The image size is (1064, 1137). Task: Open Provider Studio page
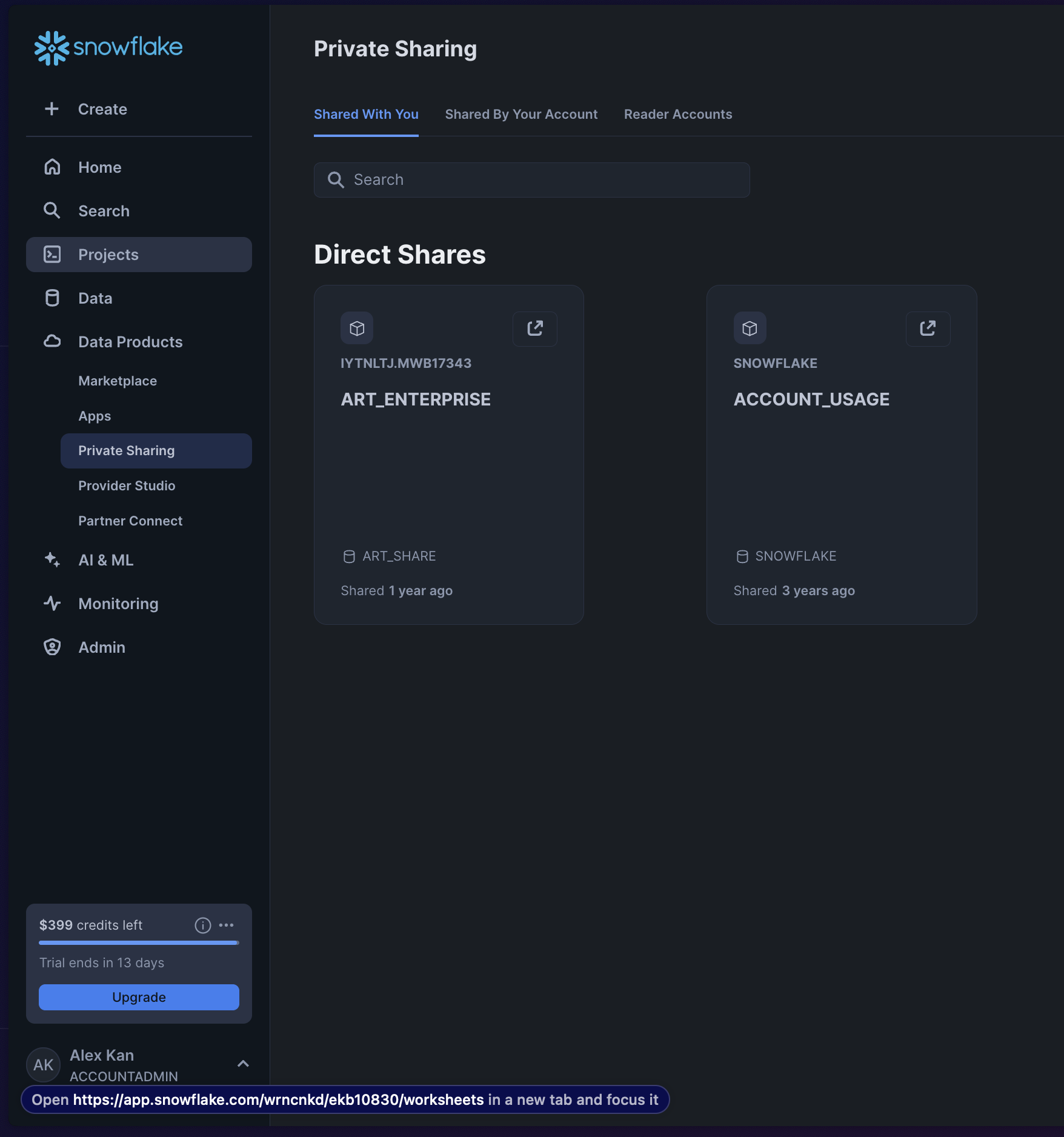(156, 486)
